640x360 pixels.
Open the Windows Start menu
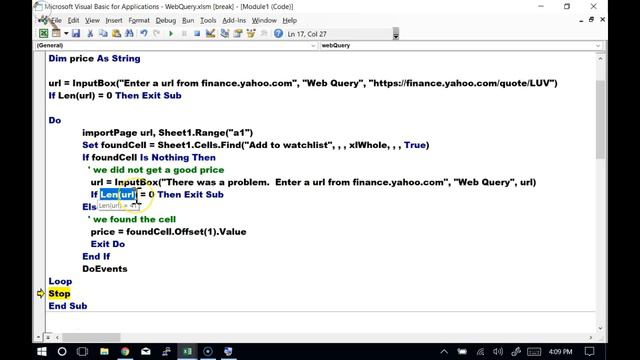click(x=42, y=351)
